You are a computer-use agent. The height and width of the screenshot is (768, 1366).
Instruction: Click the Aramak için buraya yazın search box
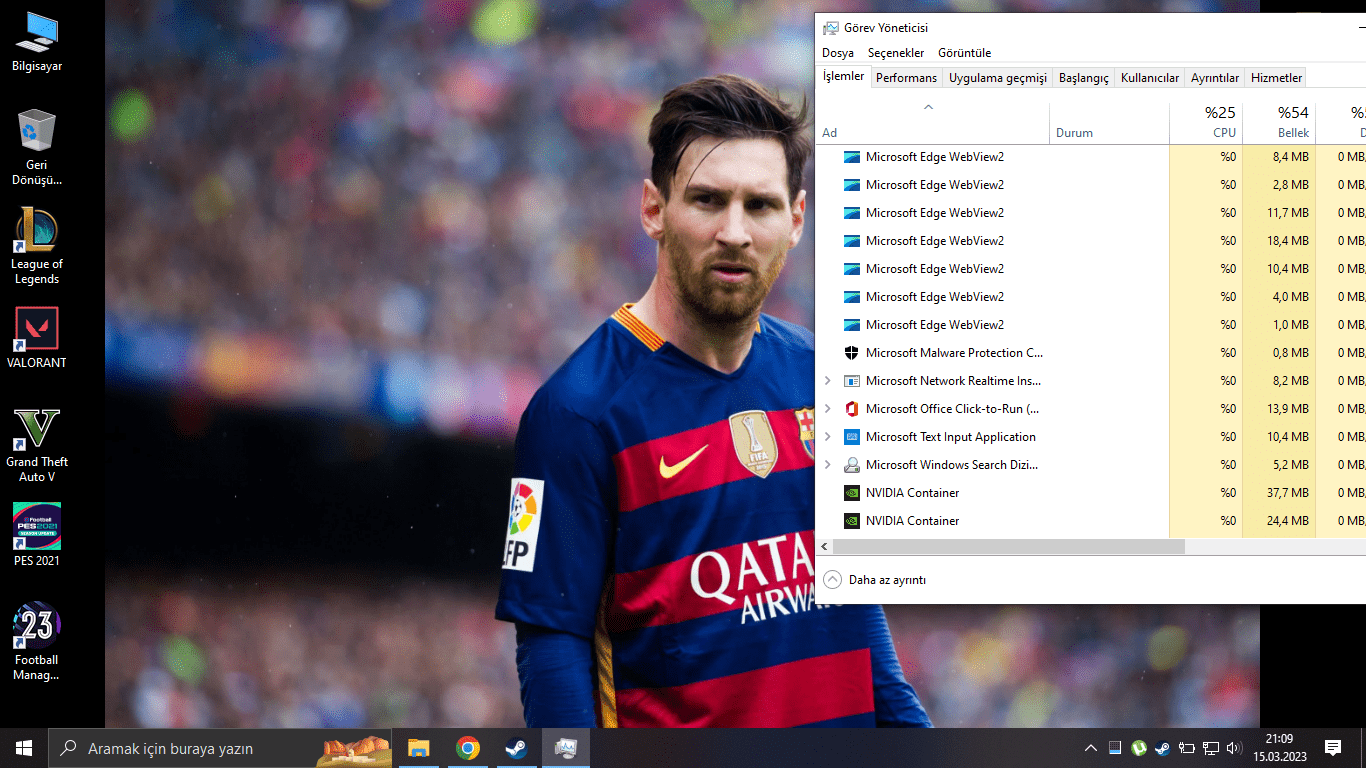click(x=222, y=748)
